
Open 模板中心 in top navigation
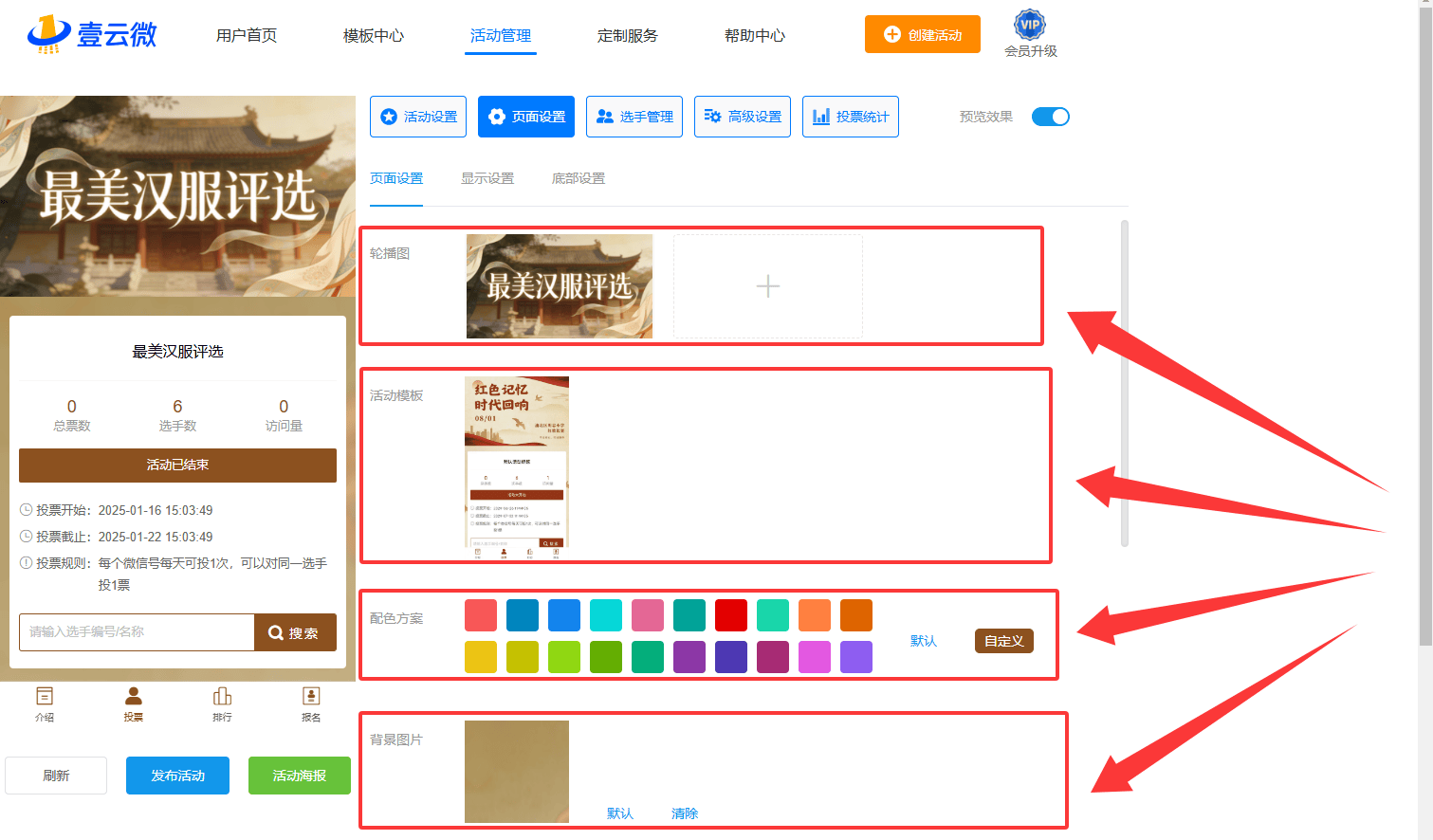(x=373, y=36)
